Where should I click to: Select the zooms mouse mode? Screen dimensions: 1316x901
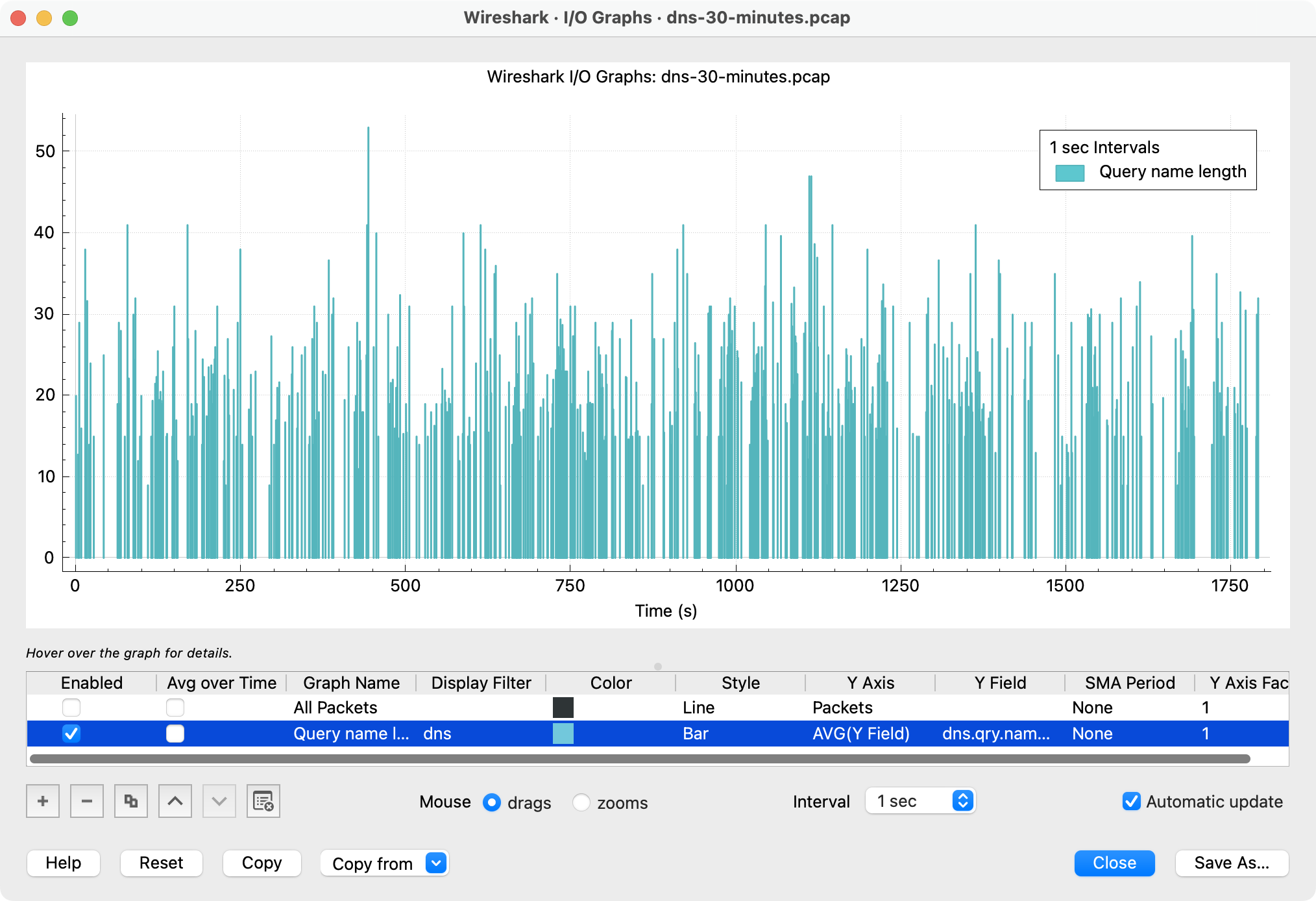pyautogui.click(x=582, y=802)
